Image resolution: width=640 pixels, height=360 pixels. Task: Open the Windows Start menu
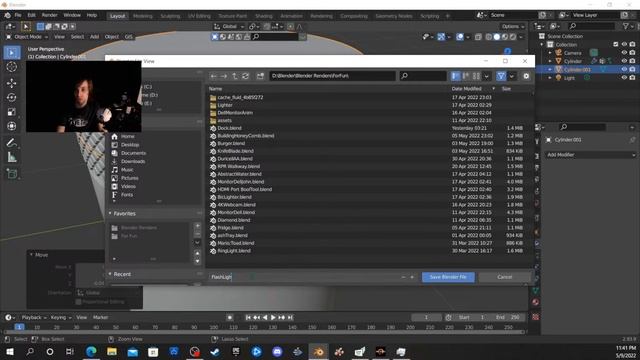[9, 351]
